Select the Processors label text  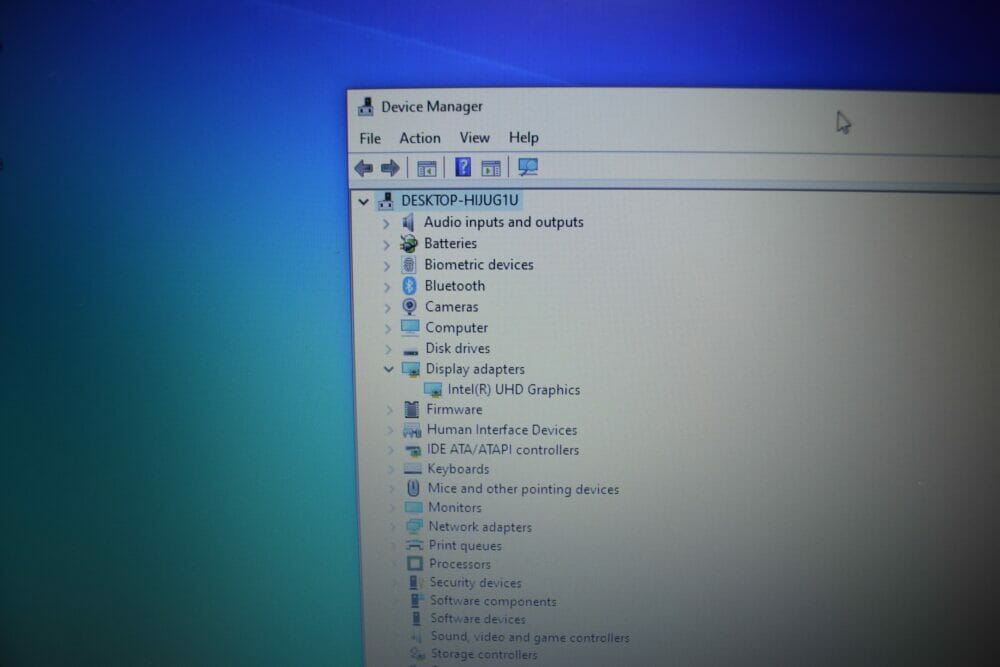(x=460, y=564)
